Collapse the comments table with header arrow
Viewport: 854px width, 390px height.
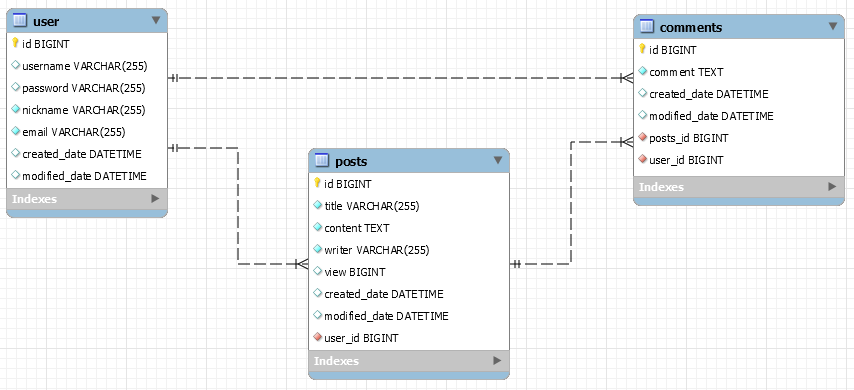833,26
